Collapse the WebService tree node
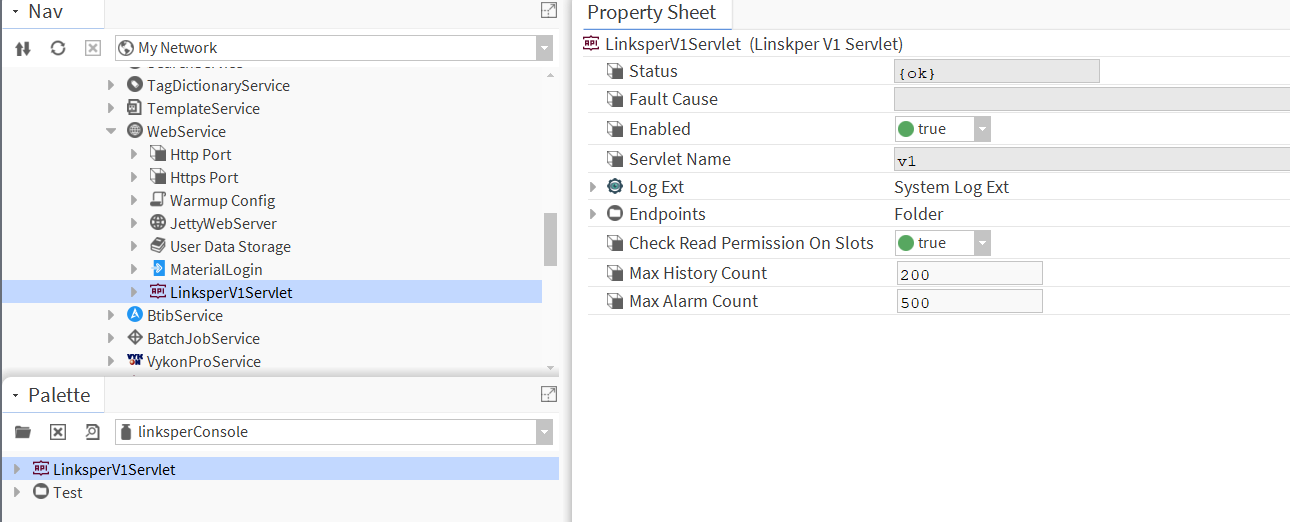Viewport: 1290px width, 522px height. [112, 132]
